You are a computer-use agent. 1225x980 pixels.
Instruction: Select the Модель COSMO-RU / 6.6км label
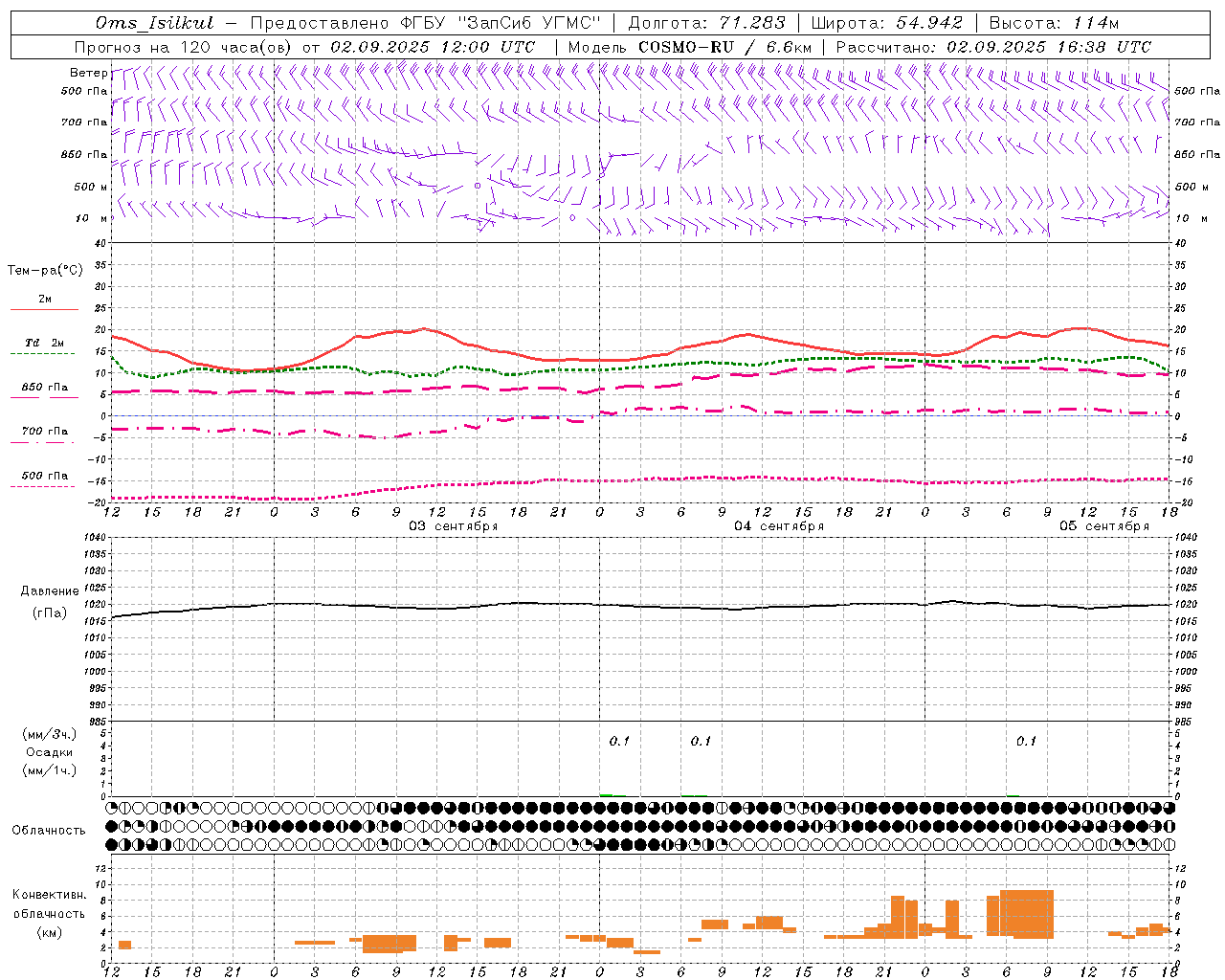point(690,47)
